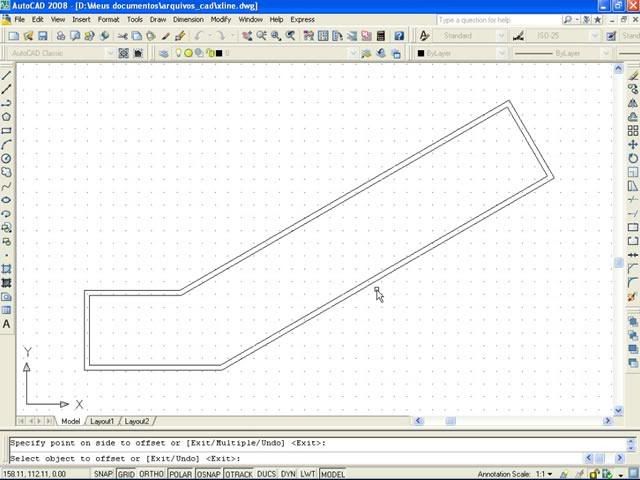Open the Standard text style dropdown
The image size is (640, 480).
501,36
